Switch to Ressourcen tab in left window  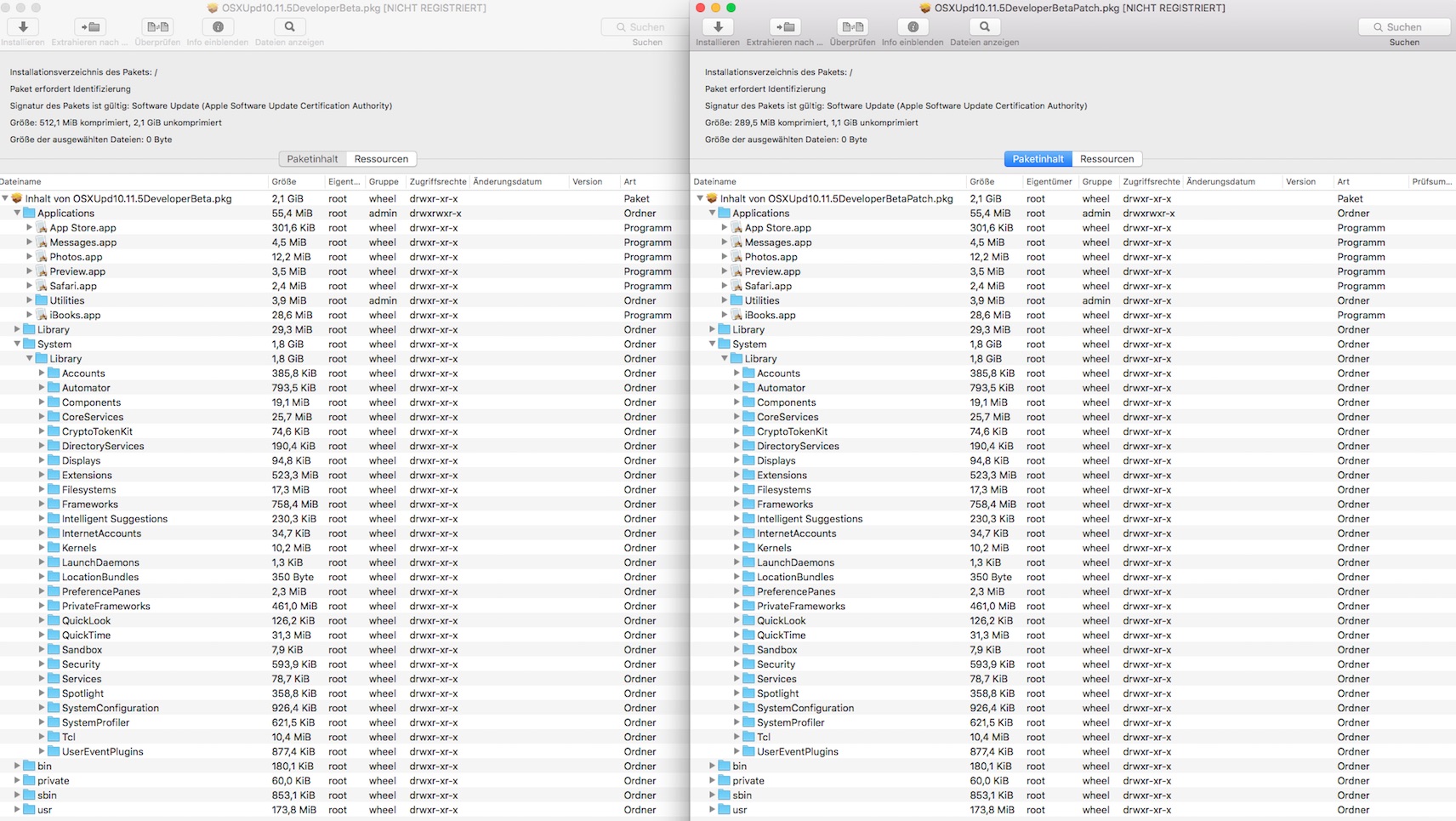click(x=381, y=159)
